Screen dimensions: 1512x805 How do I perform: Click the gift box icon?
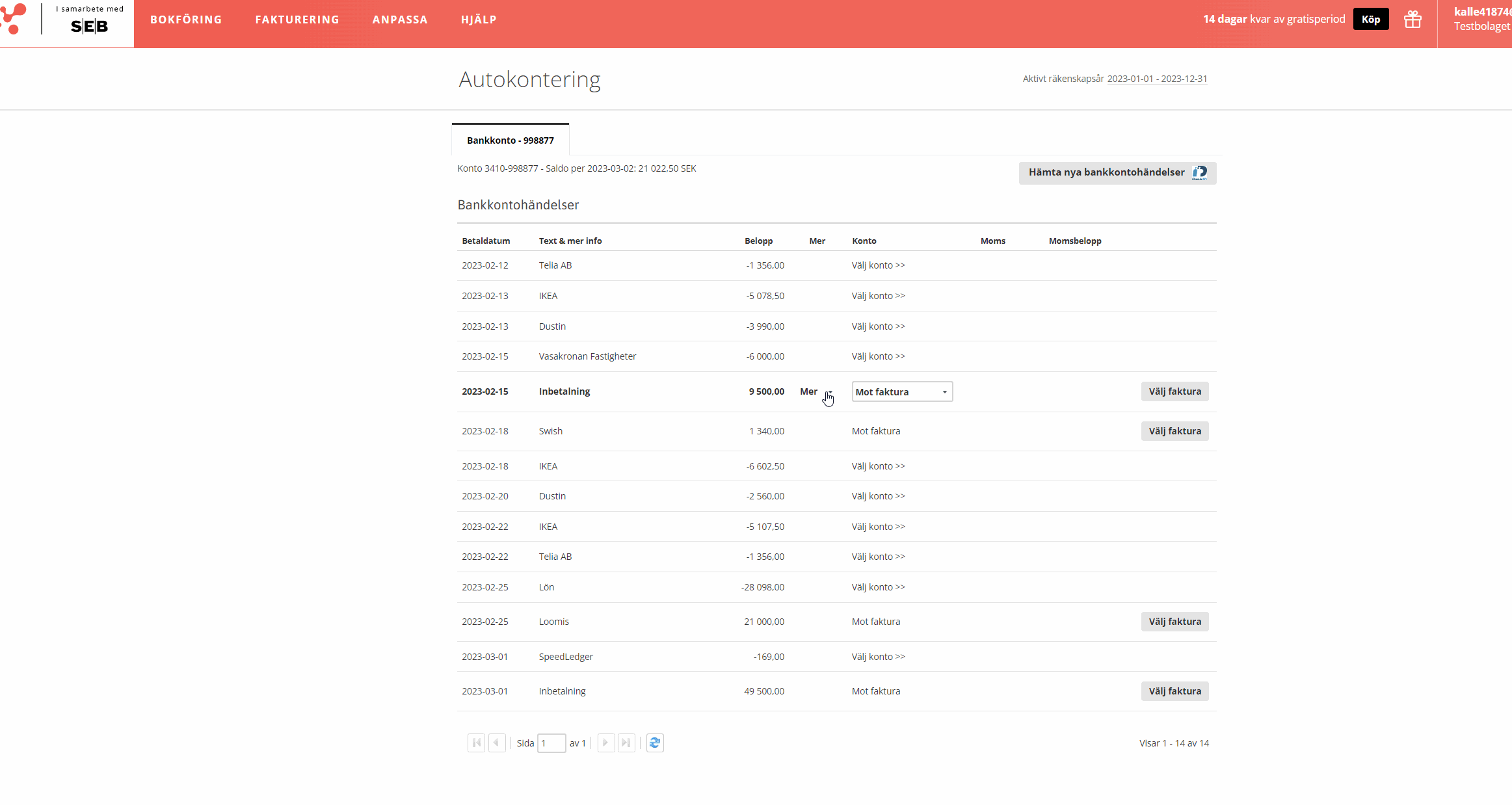[x=1413, y=20]
